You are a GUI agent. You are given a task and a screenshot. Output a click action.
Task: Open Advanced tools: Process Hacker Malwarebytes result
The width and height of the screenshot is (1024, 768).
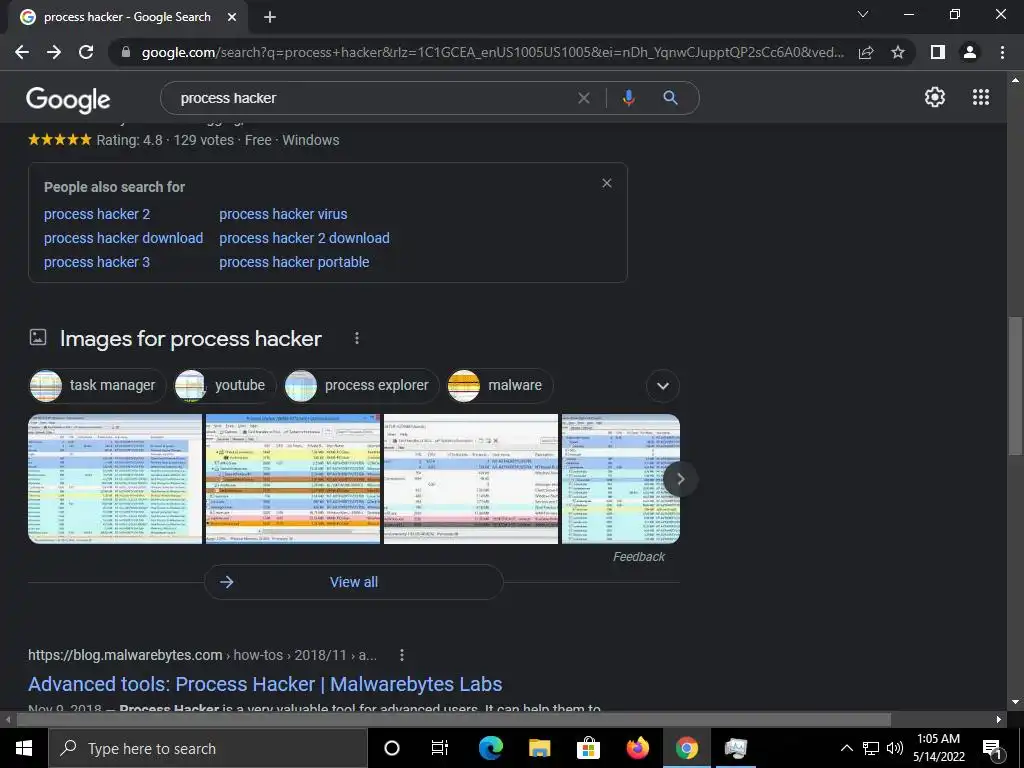[265, 684]
